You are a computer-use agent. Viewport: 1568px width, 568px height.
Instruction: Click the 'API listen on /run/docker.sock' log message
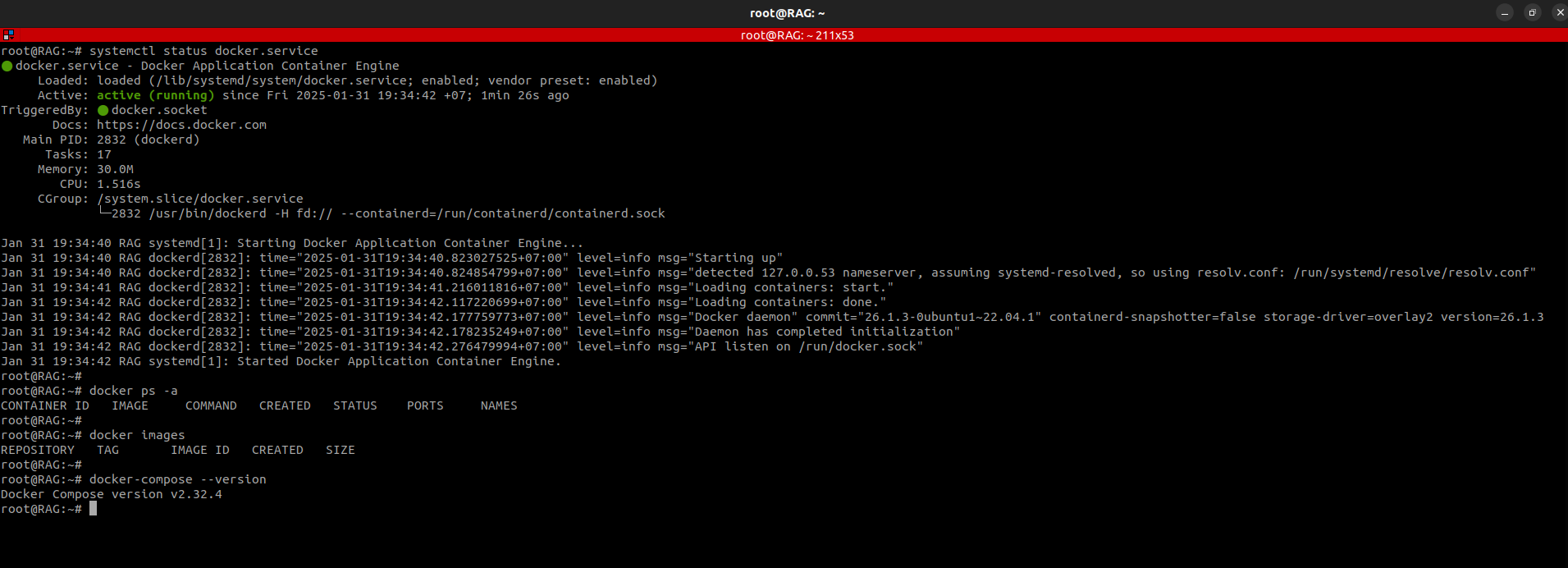pyautogui.click(x=805, y=346)
